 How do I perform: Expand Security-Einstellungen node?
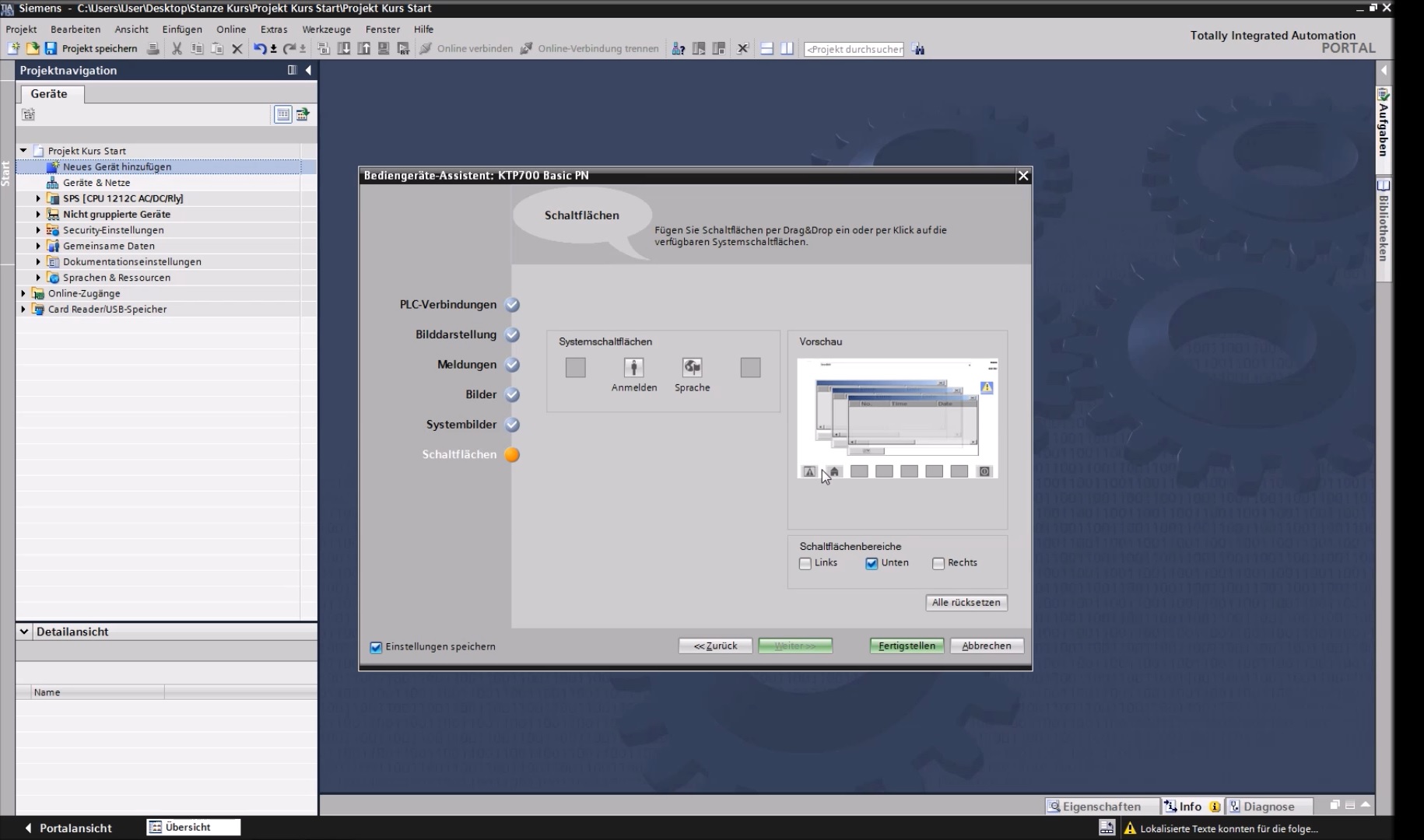click(x=38, y=230)
